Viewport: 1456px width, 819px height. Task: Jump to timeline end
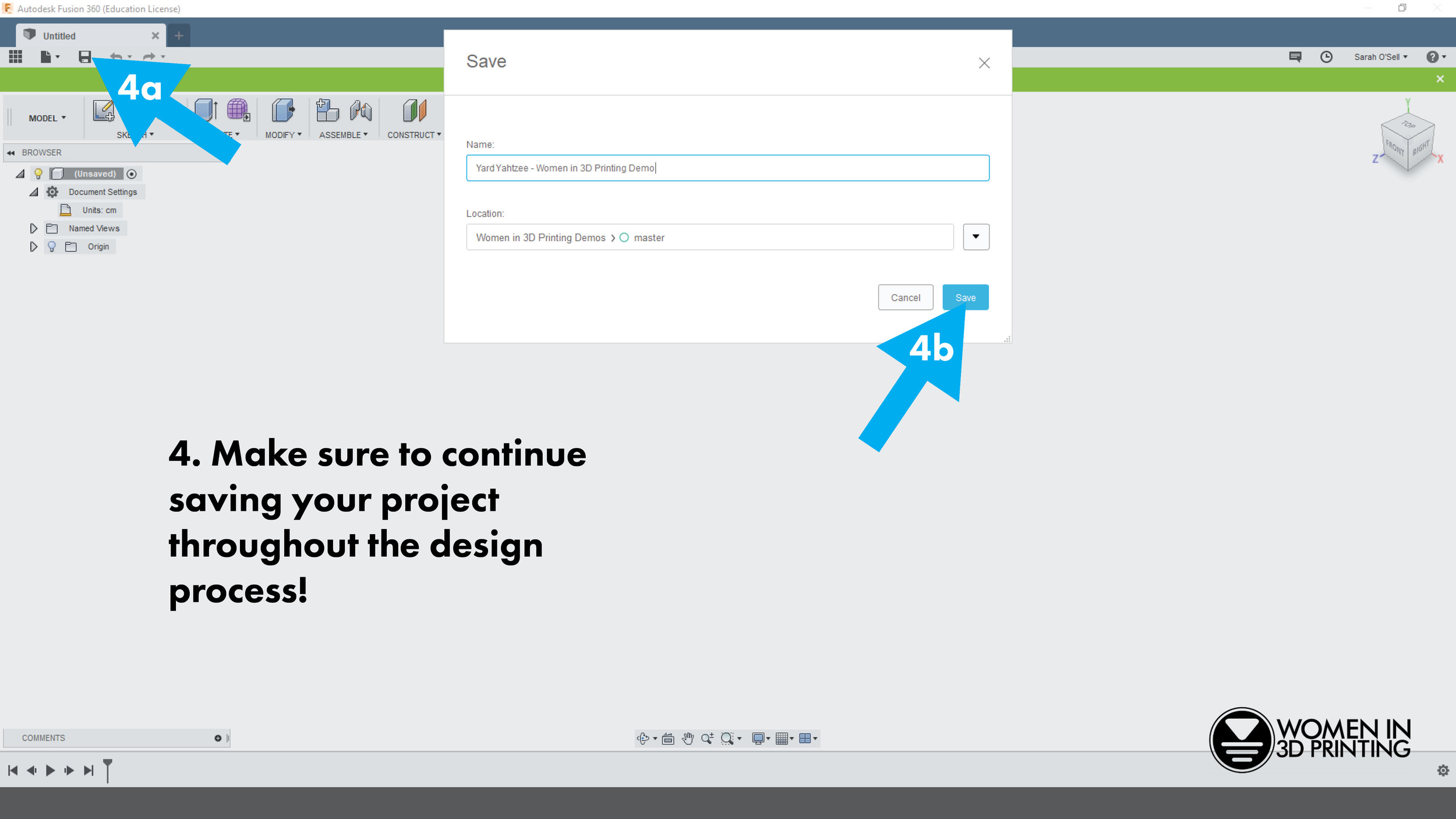[x=89, y=770]
